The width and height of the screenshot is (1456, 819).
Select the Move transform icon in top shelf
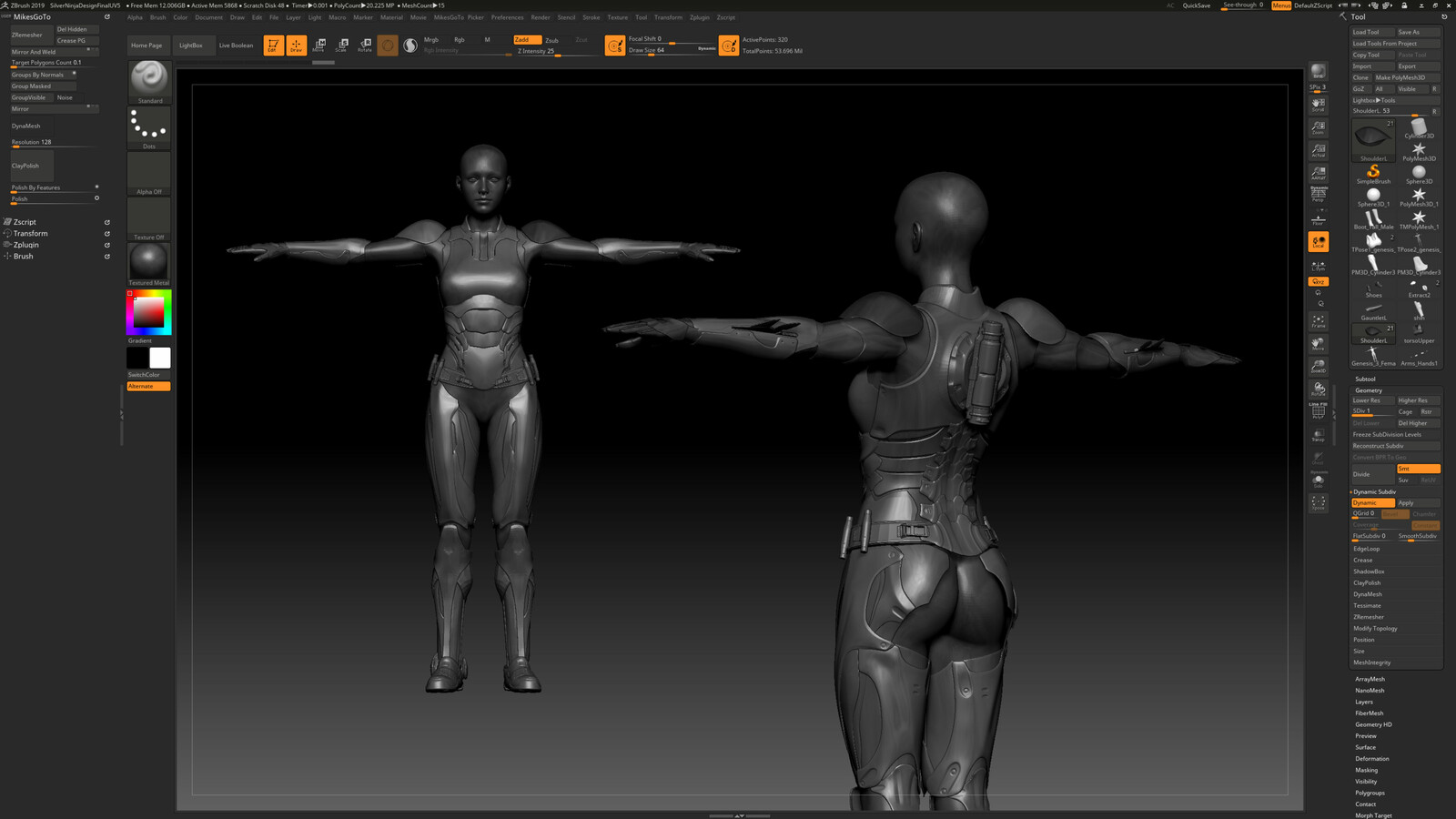pos(319,45)
